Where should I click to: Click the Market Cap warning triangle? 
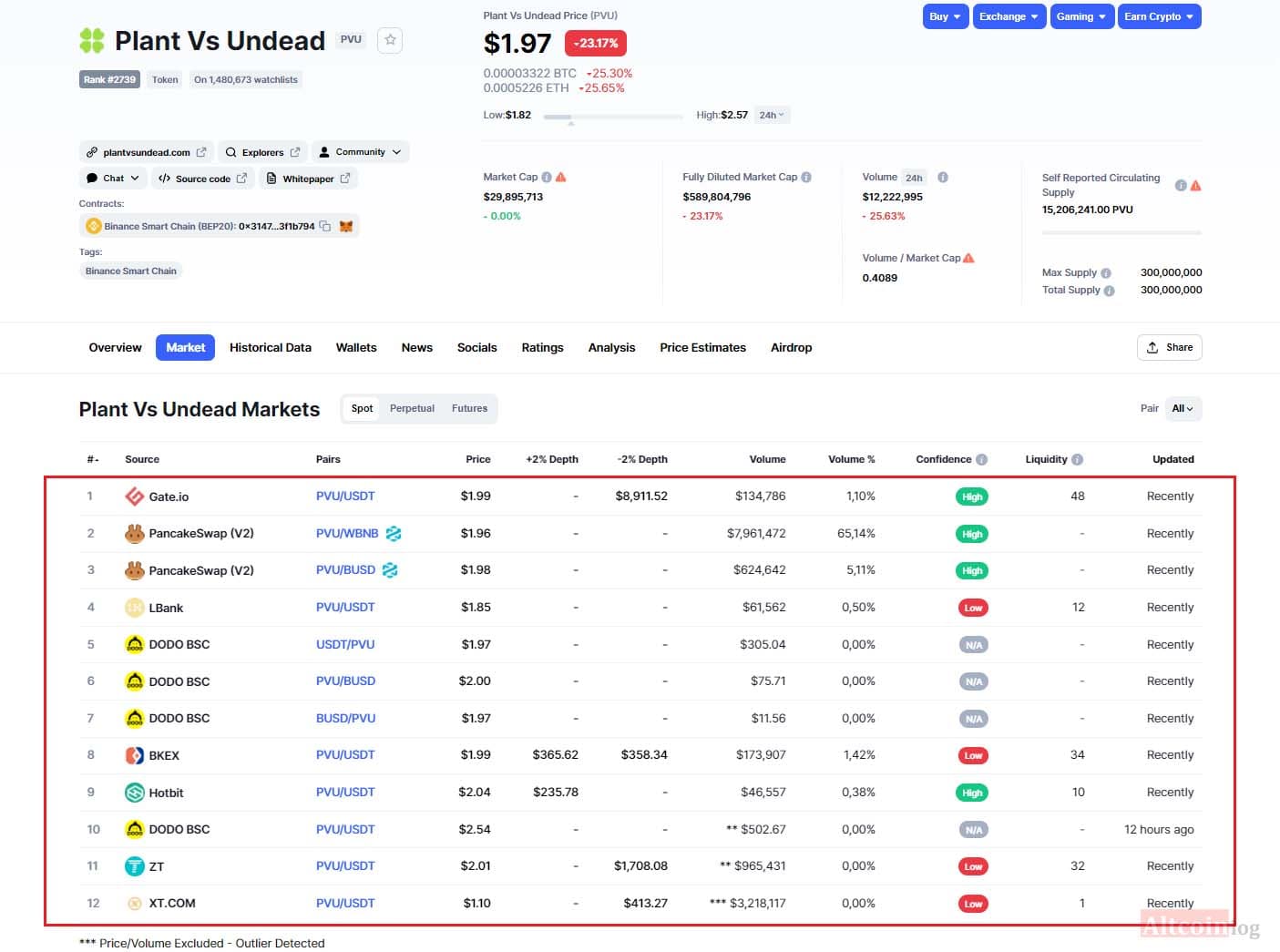[x=561, y=177]
